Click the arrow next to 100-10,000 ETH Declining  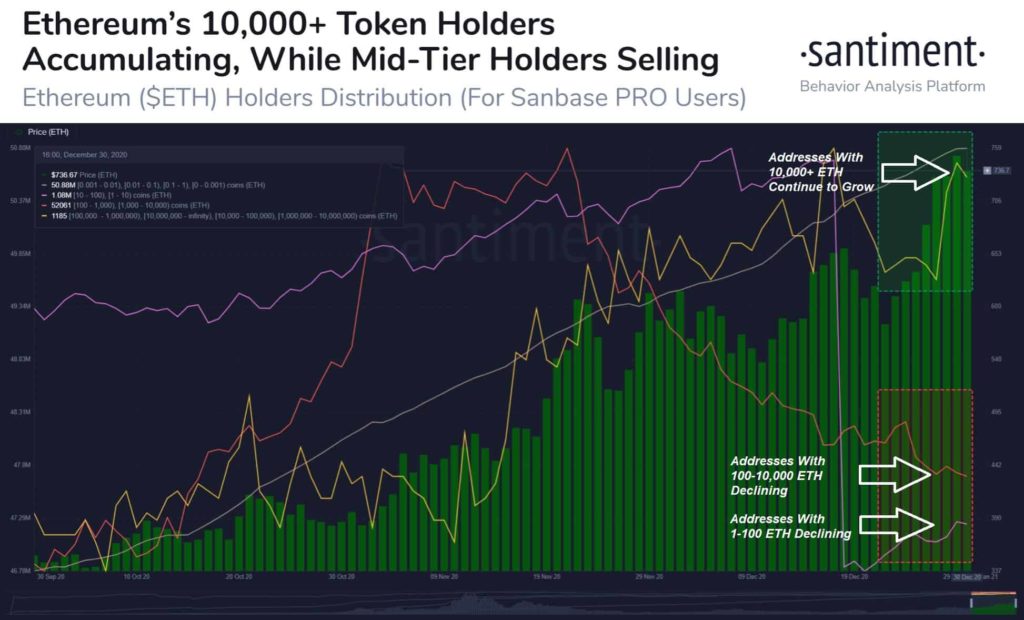[895, 474]
